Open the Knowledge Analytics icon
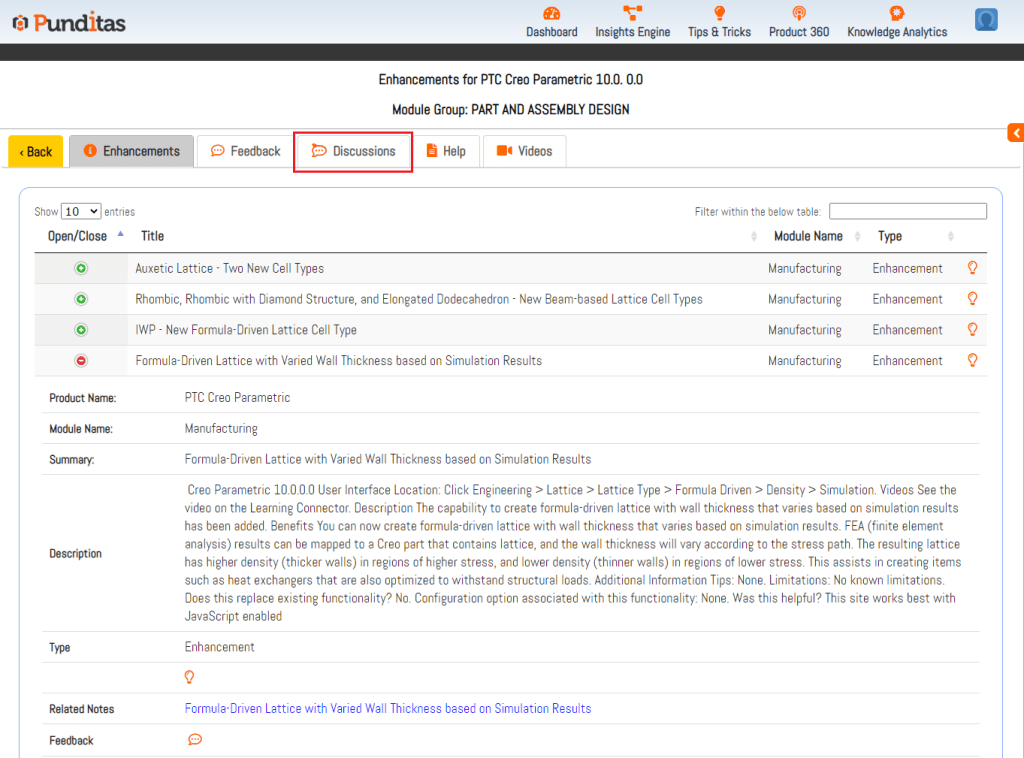Image resolution: width=1024 pixels, height=758 pixels. click(896, 14)
